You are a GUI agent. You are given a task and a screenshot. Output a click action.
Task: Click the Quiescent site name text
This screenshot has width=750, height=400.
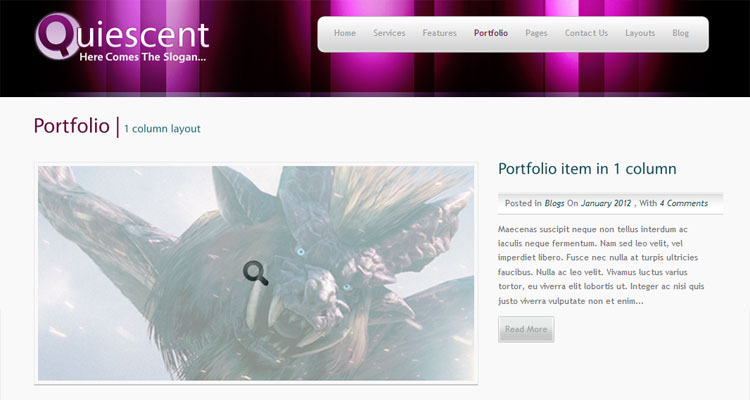point(122,34)
